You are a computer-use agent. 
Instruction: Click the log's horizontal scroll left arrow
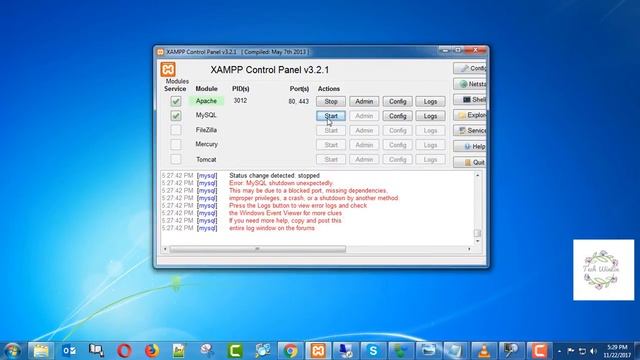(x=165, y=249)
